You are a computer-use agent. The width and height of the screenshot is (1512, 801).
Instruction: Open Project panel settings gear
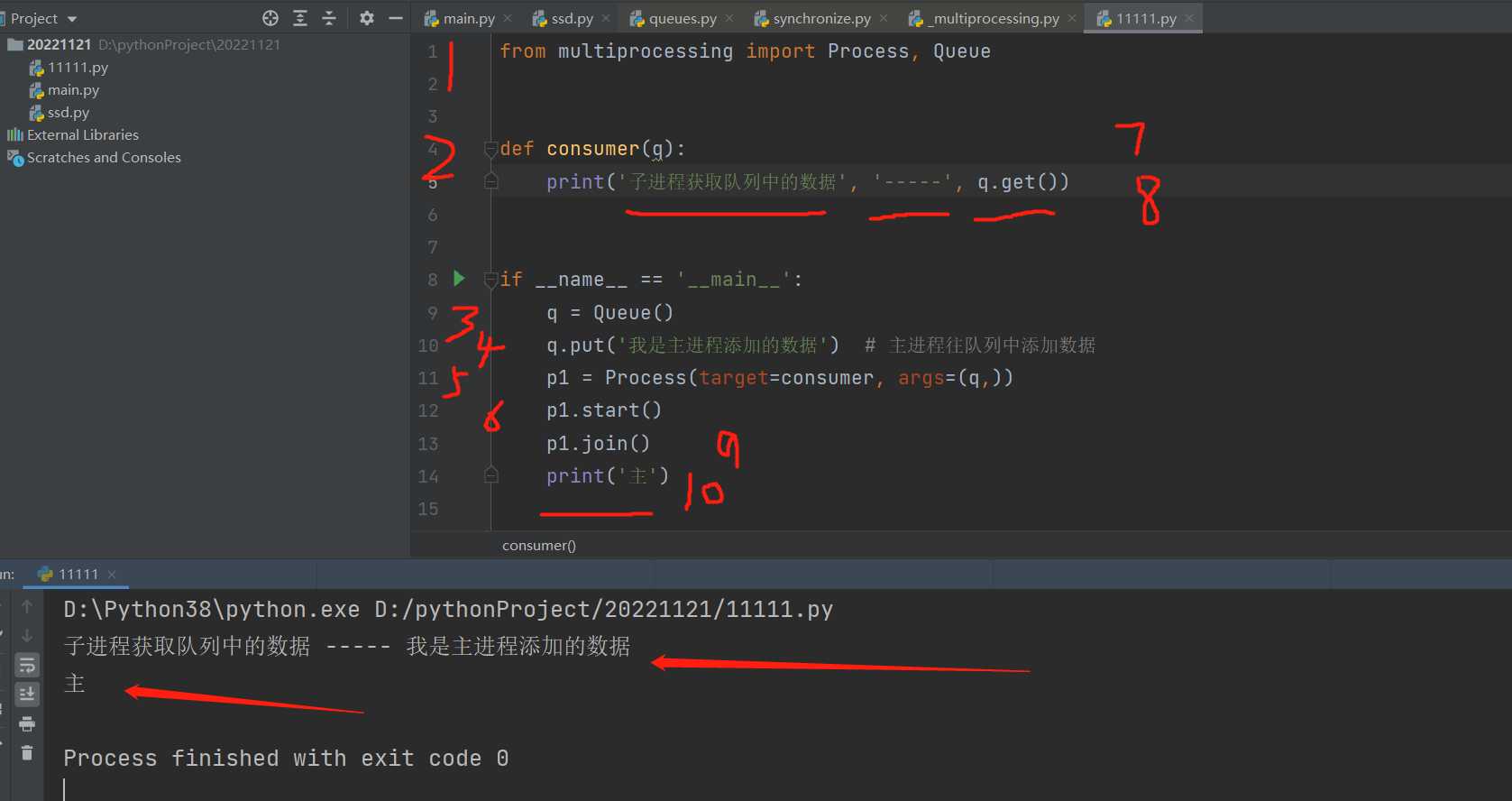[x=366, y=18]
